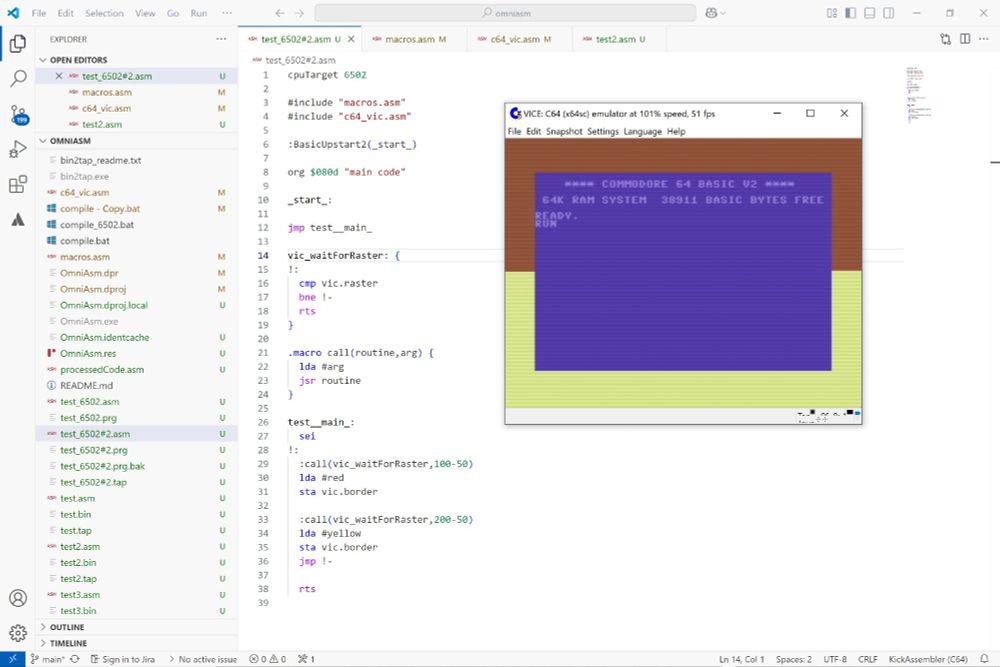Viewport: 1000px width, 667px height.
Task: Open the Search view in the activity bar
Action: 18,78
